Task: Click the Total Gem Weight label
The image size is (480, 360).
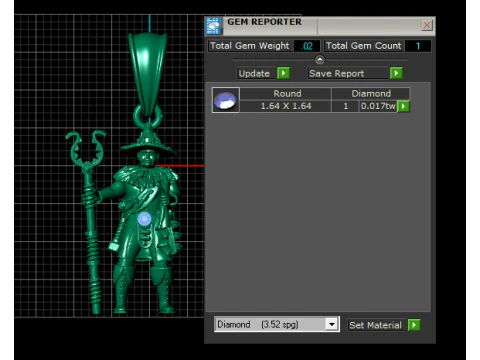Action: click(250, 46)
